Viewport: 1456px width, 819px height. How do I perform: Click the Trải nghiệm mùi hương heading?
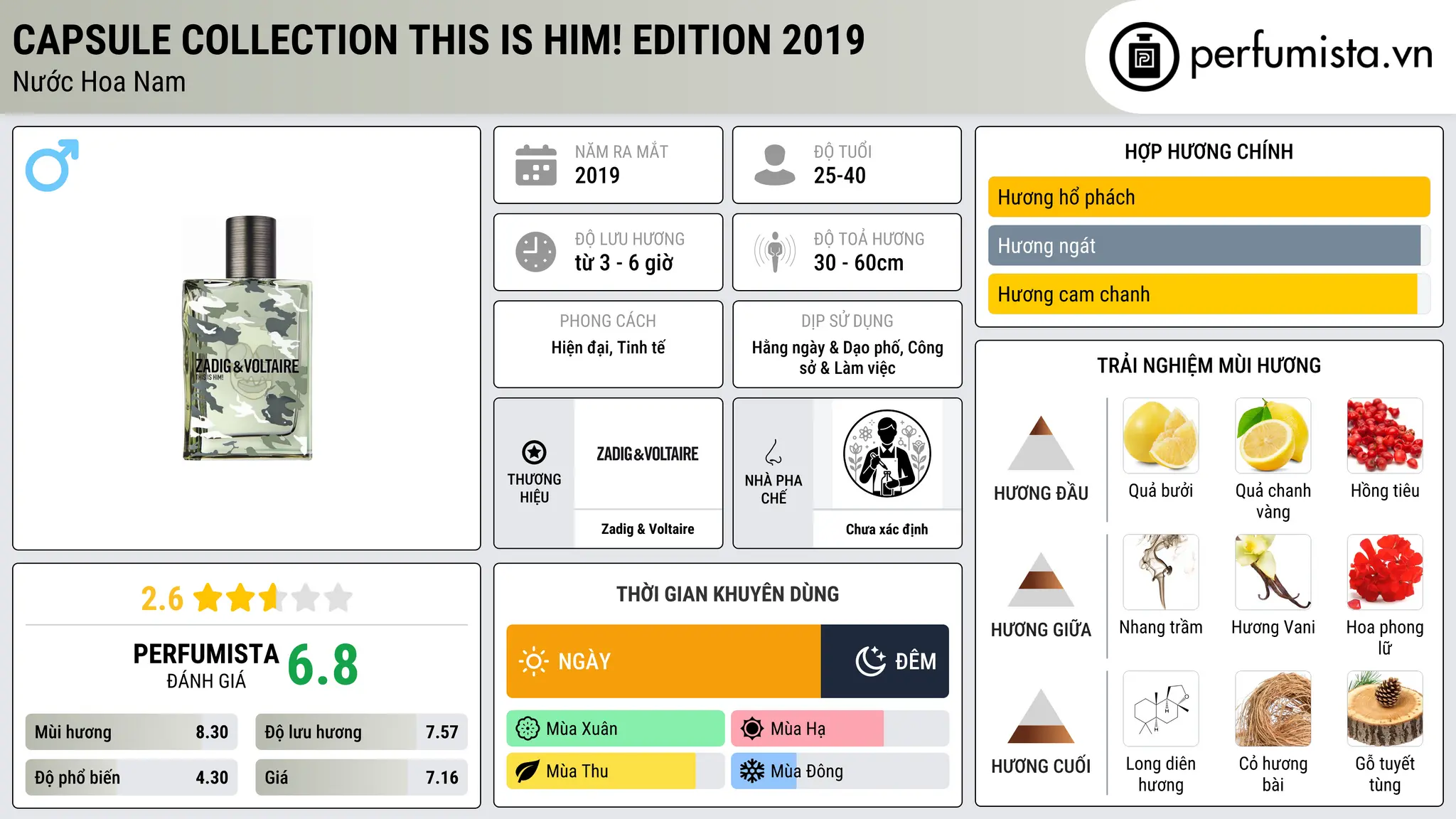tap(1209, 365)
